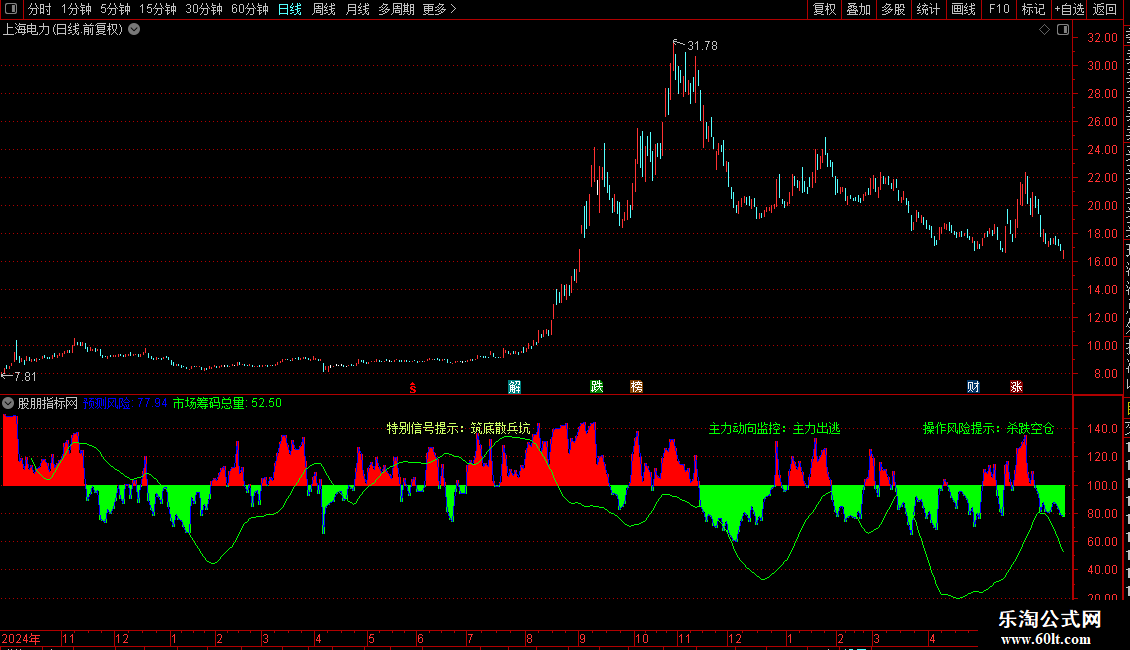
Task: Click 操作风险提示：杀跌空仓 text
Action: coord(988,429)
